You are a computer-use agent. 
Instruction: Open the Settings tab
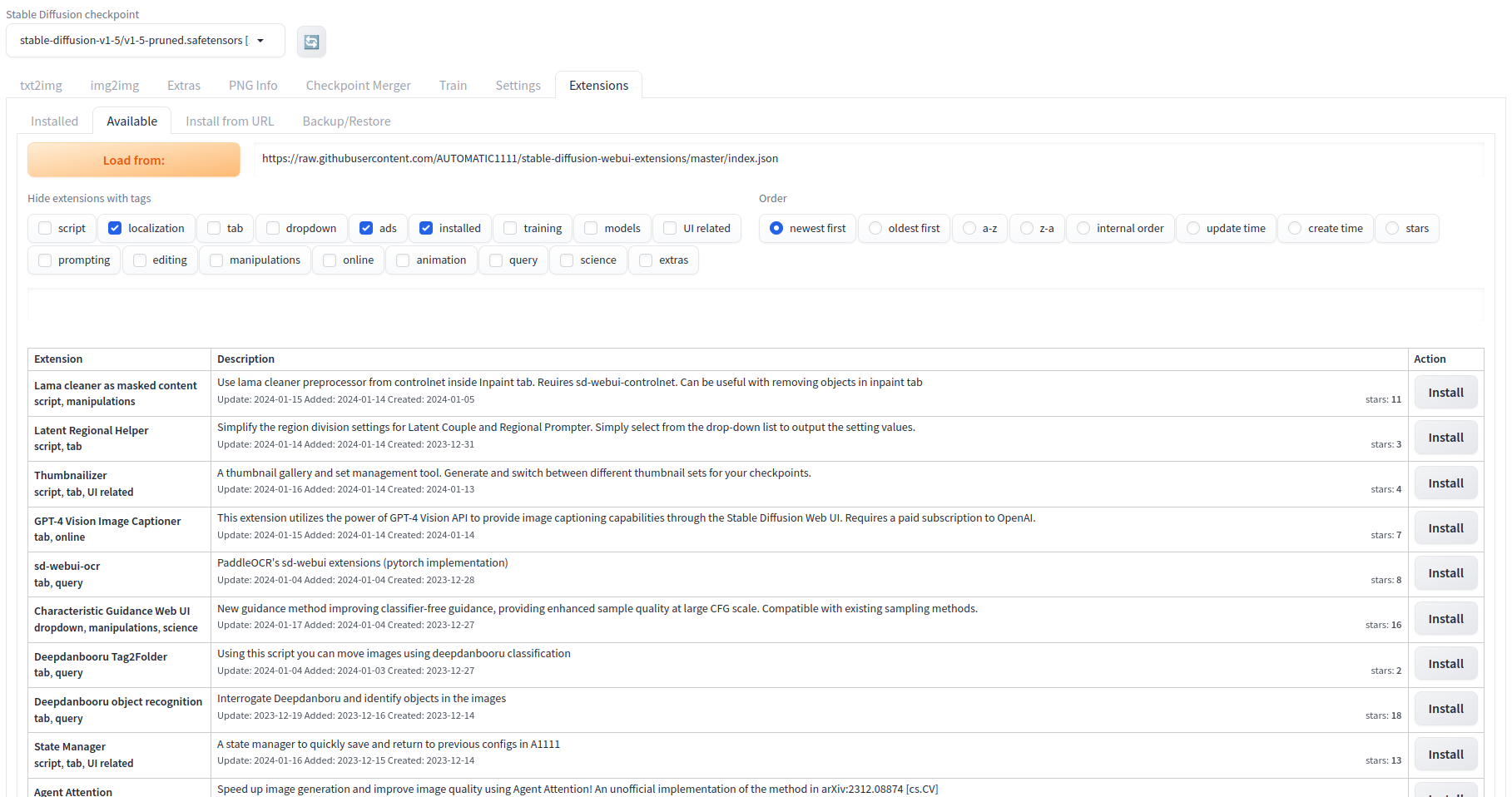[518, 86]
